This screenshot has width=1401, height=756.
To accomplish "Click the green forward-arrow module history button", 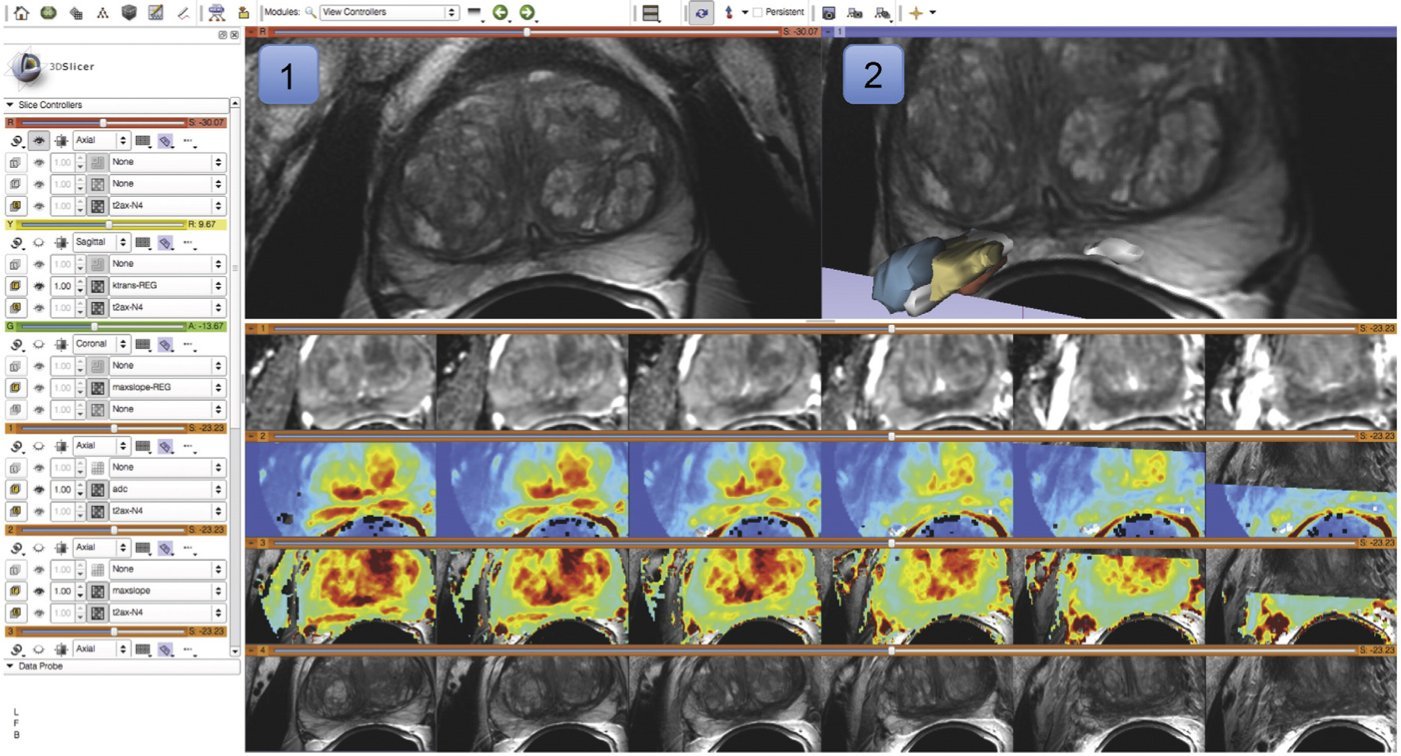I will tap(526, 13).
